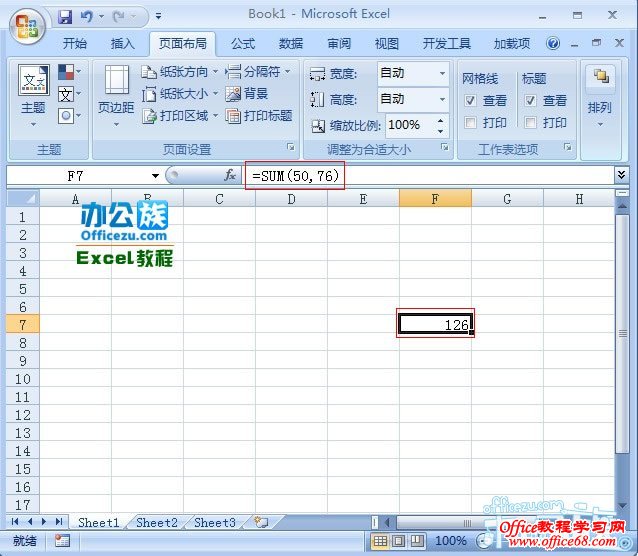Open Print Titles (打印标题)
Screen dimensions: 638x556
259,116
